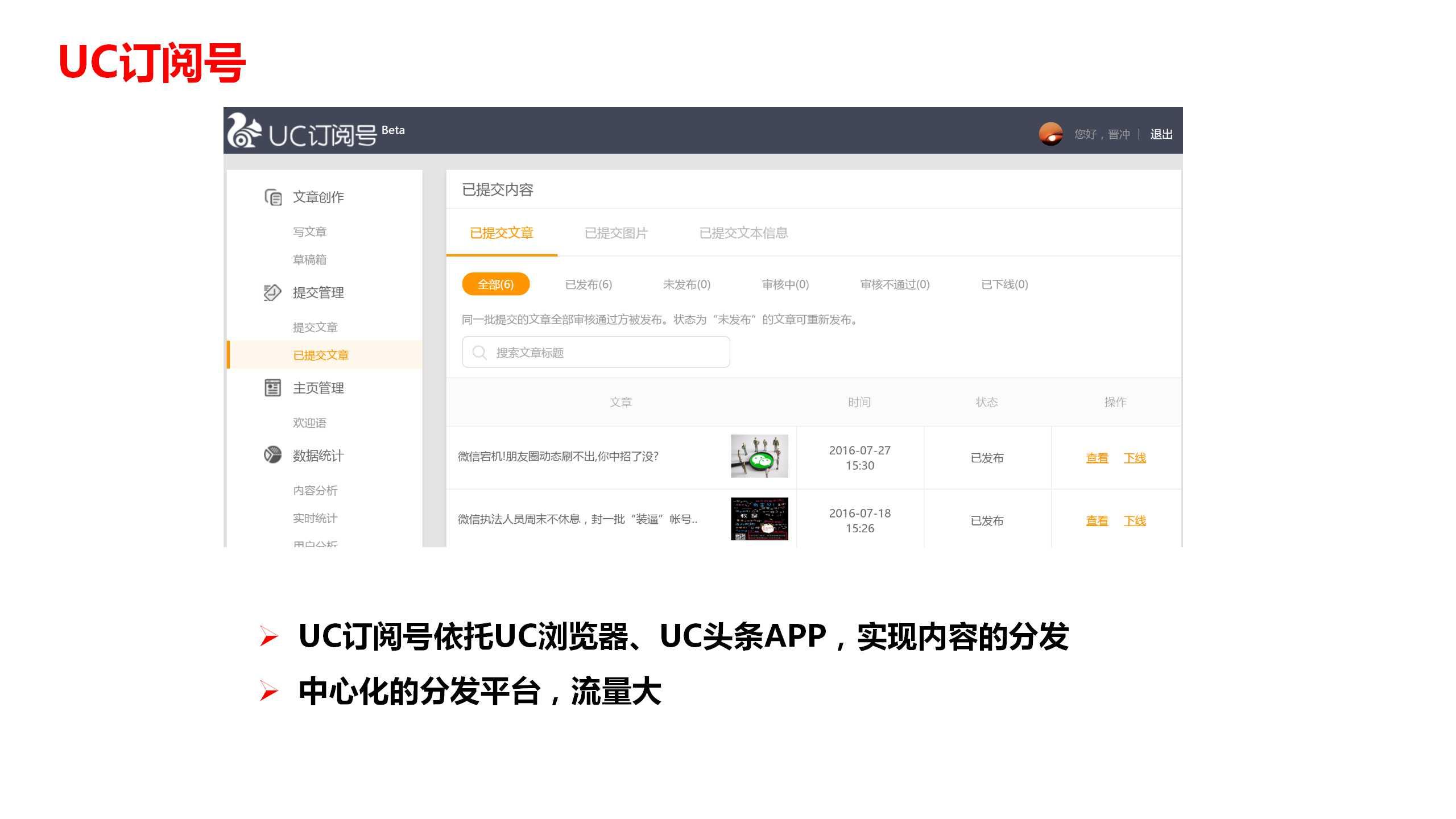Image resolution: width=1456 pixels, height=819 pixels.
Task: Filter by 已下线(0)
Action: [x=1004, y=284]
